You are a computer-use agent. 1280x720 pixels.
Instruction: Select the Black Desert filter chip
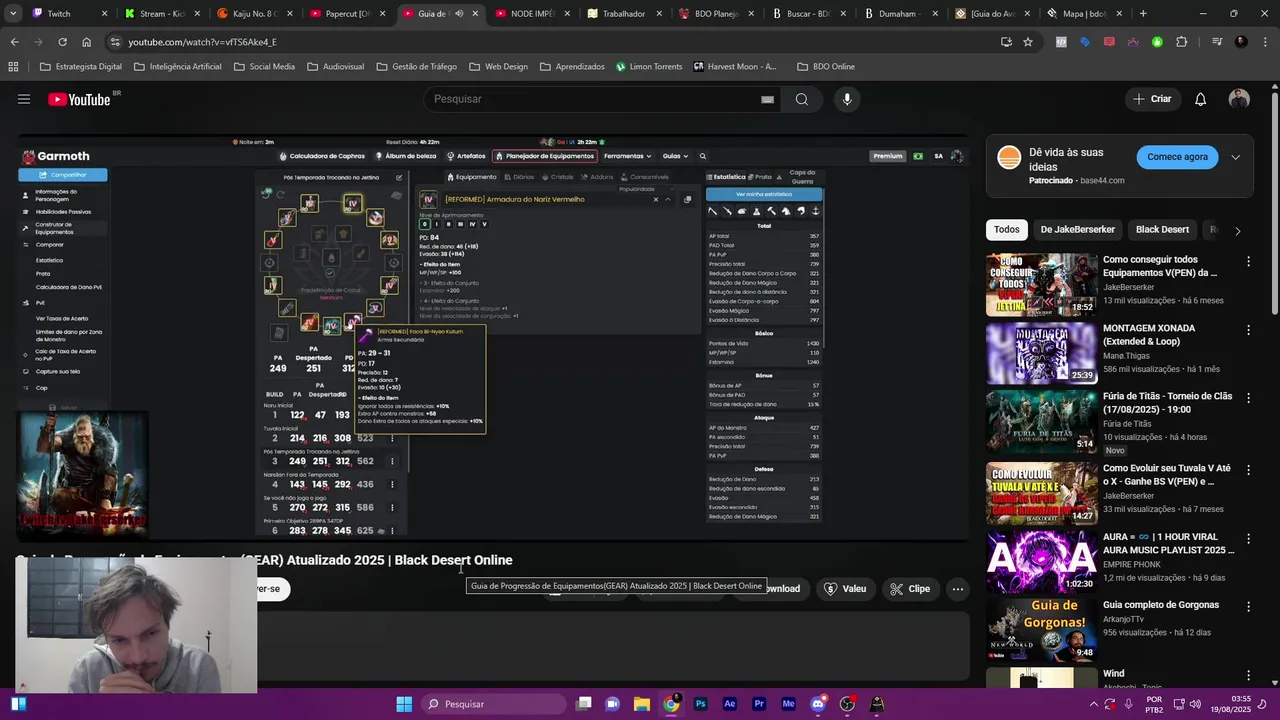click(x=1162, y=229)
